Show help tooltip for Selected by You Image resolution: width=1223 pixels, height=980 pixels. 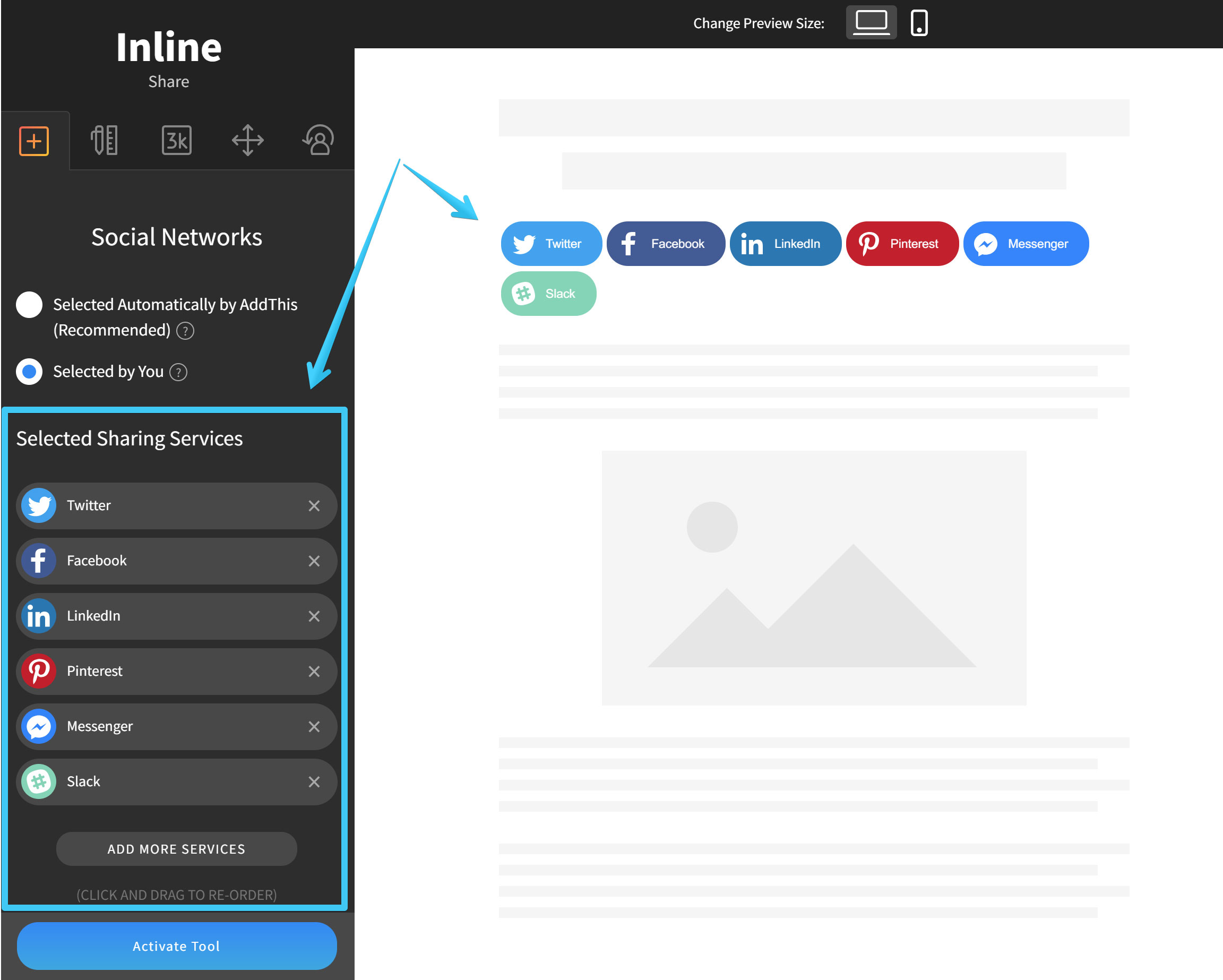coord(179,372)
